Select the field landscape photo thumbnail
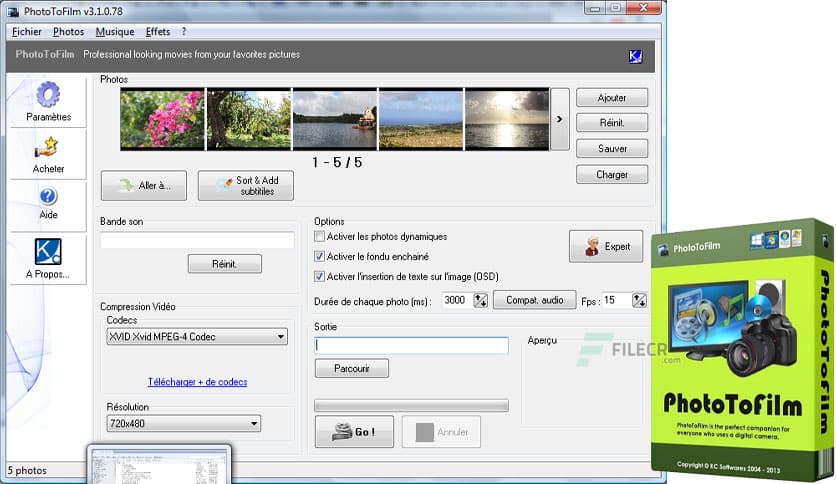 [x=421, y=119]
